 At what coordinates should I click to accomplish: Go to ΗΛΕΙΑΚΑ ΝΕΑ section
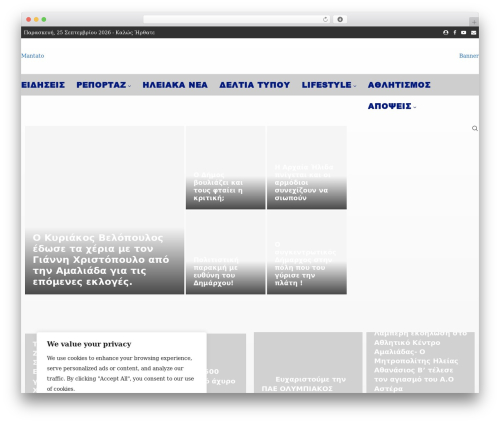pyautogui.click(x=175, y=85)
